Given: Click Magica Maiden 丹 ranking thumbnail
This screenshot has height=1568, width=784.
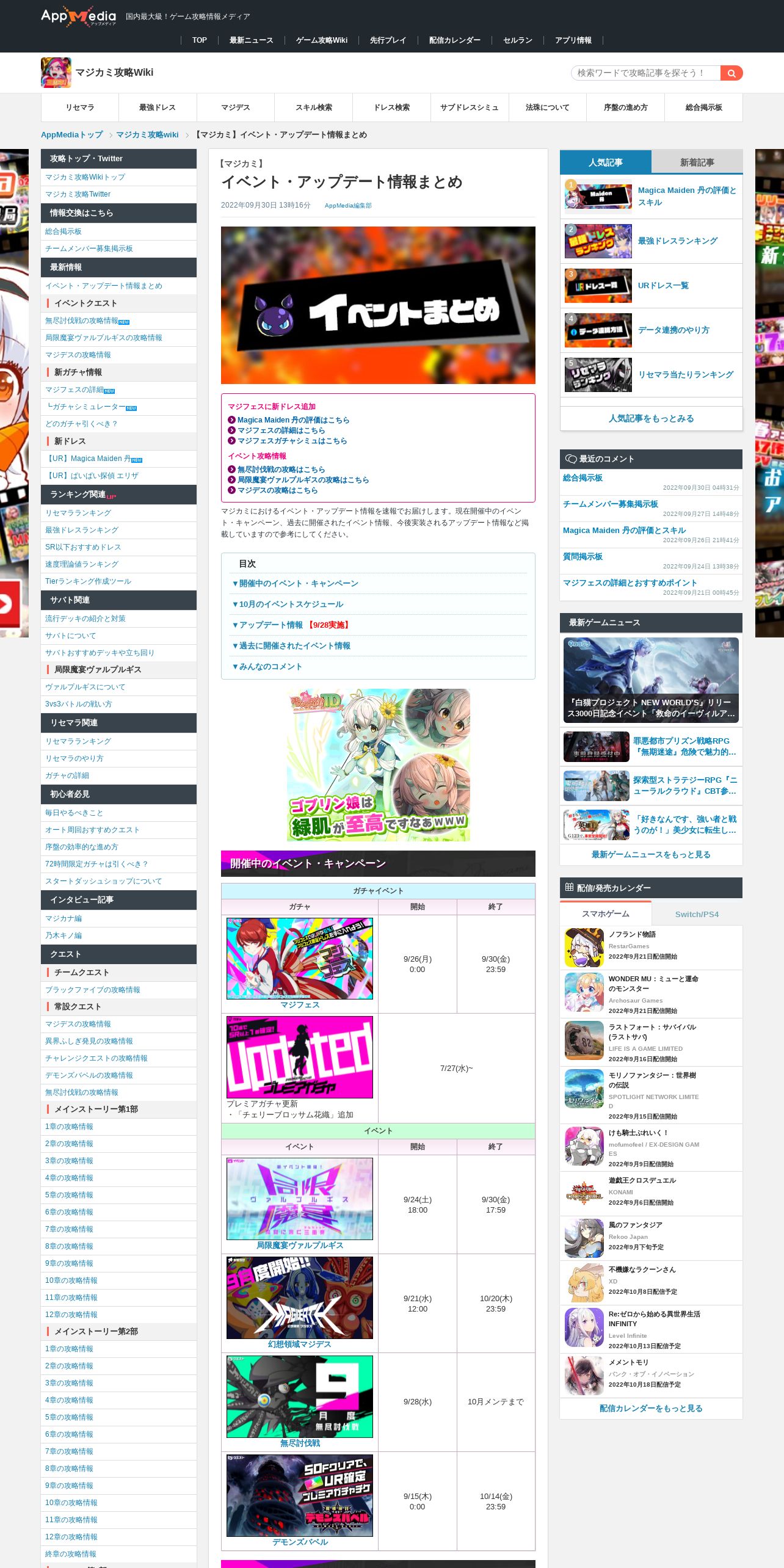Looking at the screenshot, I should (598, 197).
